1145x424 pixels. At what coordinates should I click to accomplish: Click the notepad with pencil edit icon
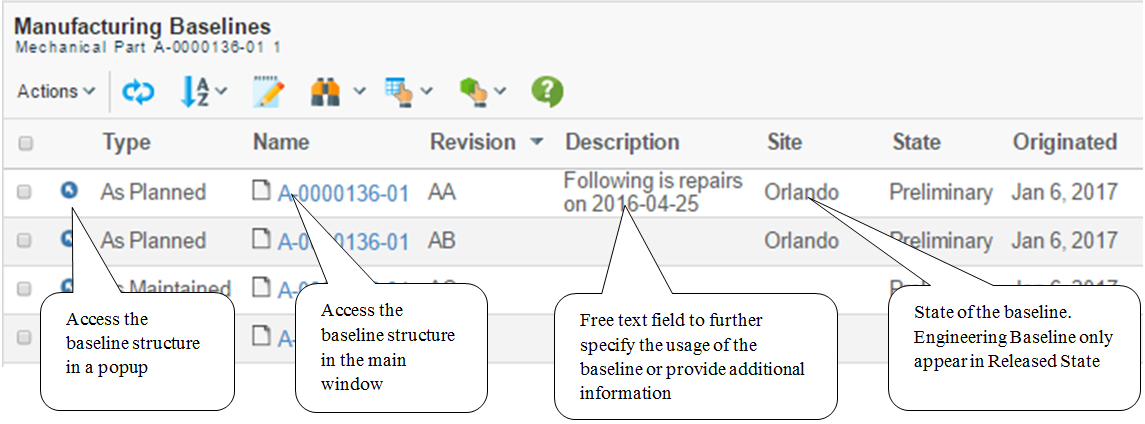(268, 92)
